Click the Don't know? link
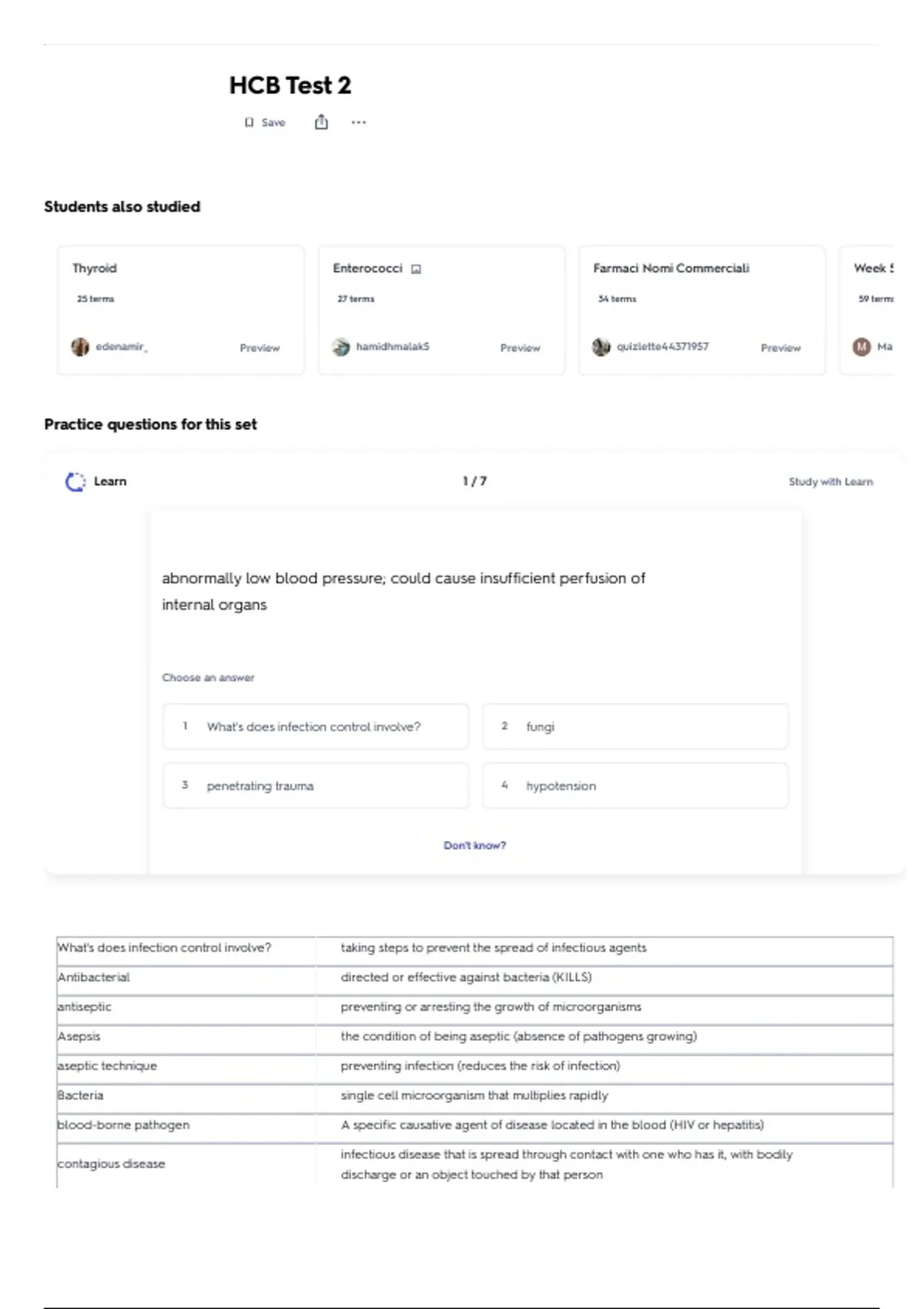This screenshot has width=924, height=1309. (x=474, y=845)
